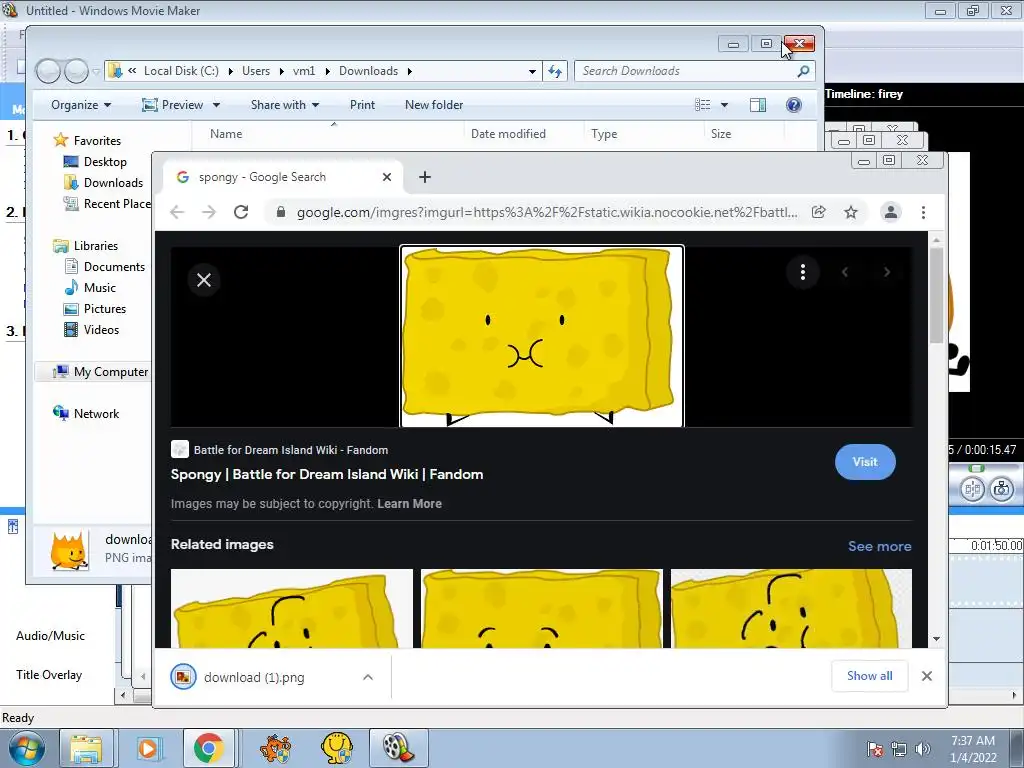Open Chrome from the taskbar

tap(208, 748)
